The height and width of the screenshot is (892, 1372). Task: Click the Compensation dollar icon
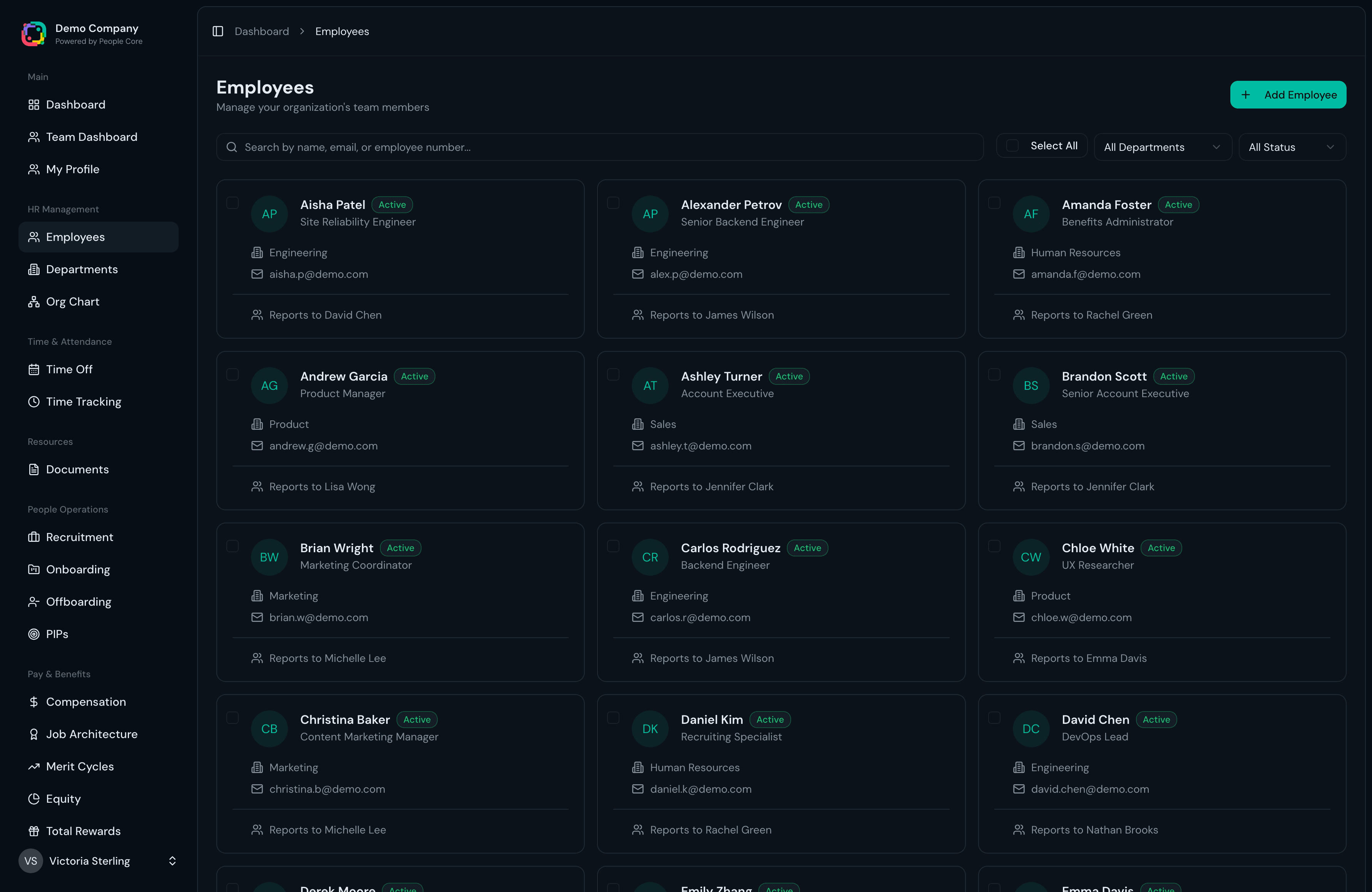coord(34,702)
